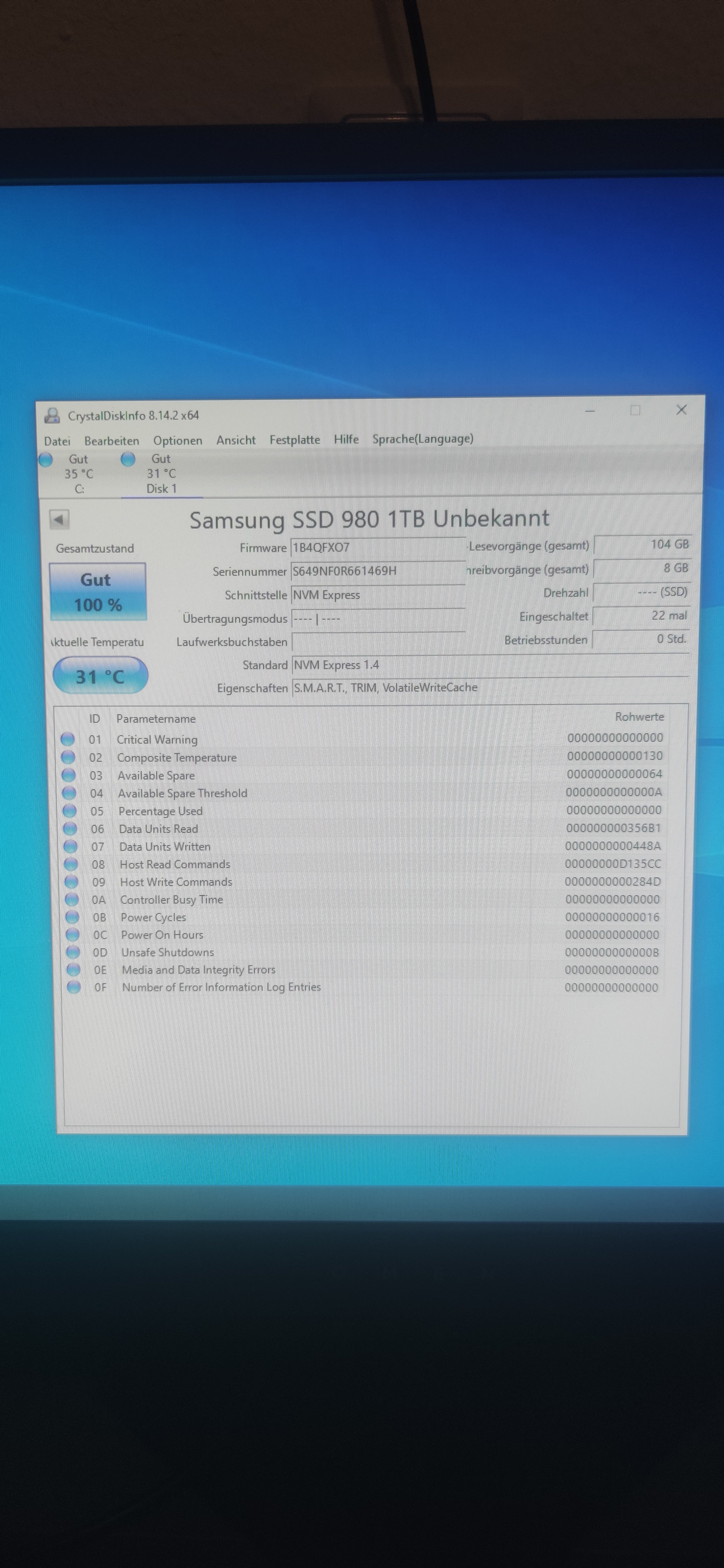Click the Power Cycles status orb
The height and width of the screenshot is (1568, 724).
click(x=73, y=917)
